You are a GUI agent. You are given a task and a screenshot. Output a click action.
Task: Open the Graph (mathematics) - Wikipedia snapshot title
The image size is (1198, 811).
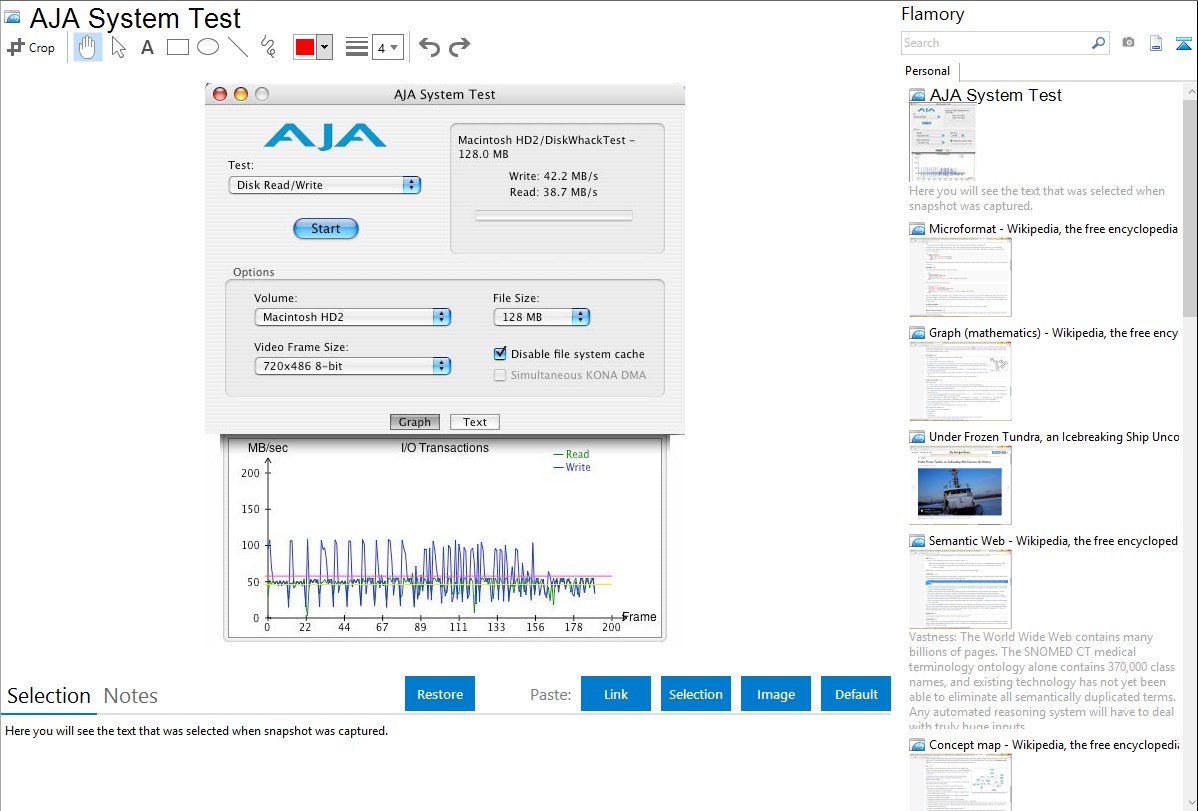coord(1053,333)
